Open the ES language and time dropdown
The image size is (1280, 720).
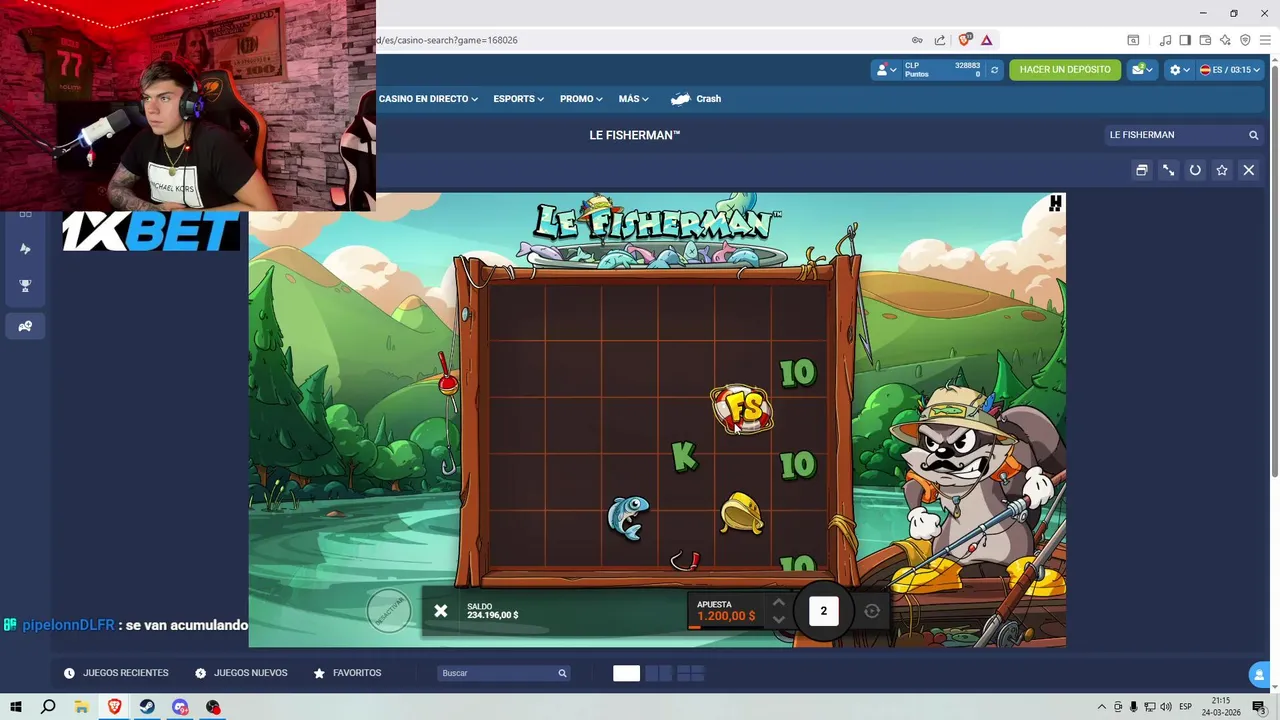pyautogui.click(x=1230, y=70)
